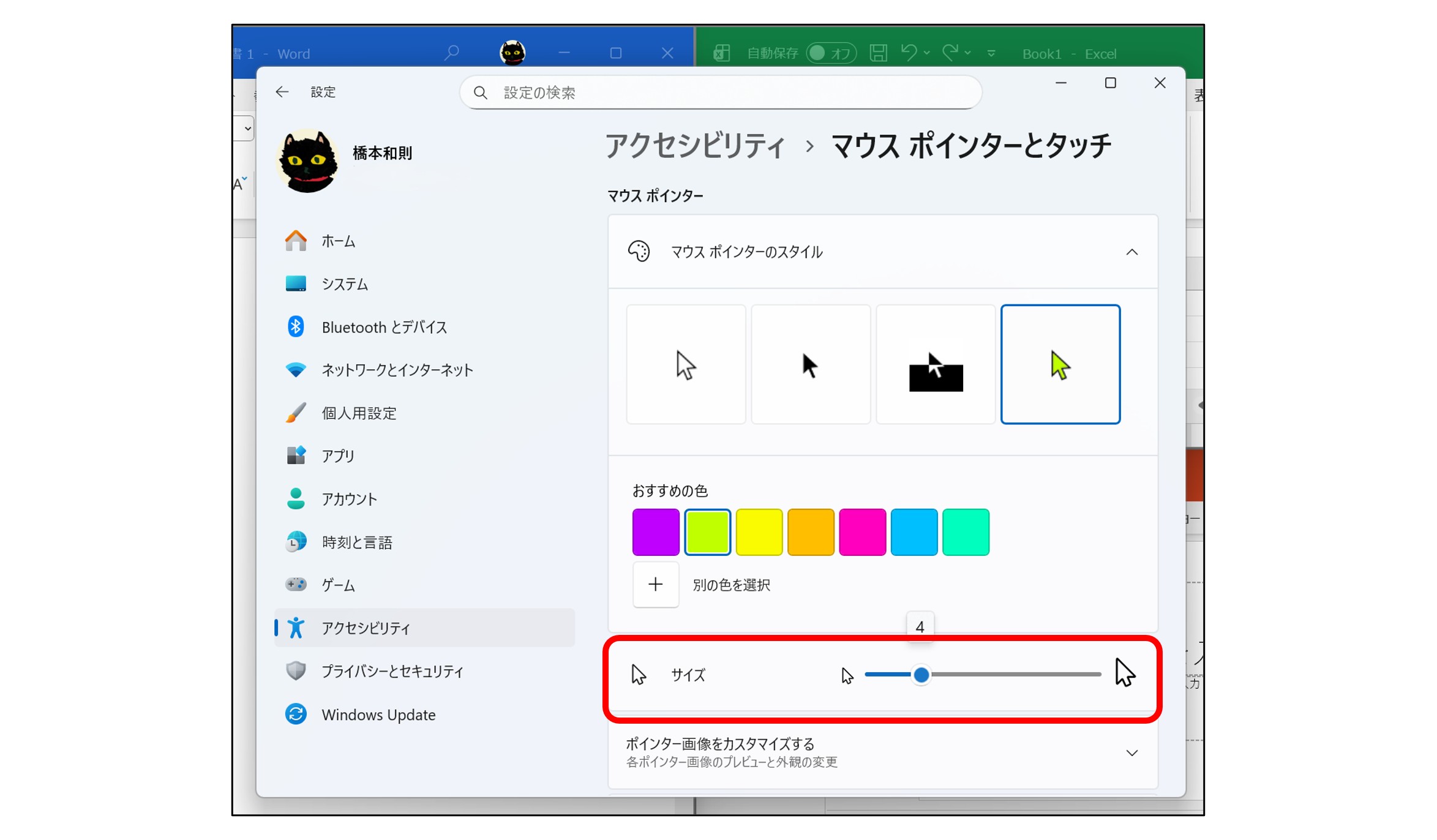This screenshot has width=1437, height=840.
Task: Go to ネットワークとインターネット settings
Action: click(x=397, y=370)
